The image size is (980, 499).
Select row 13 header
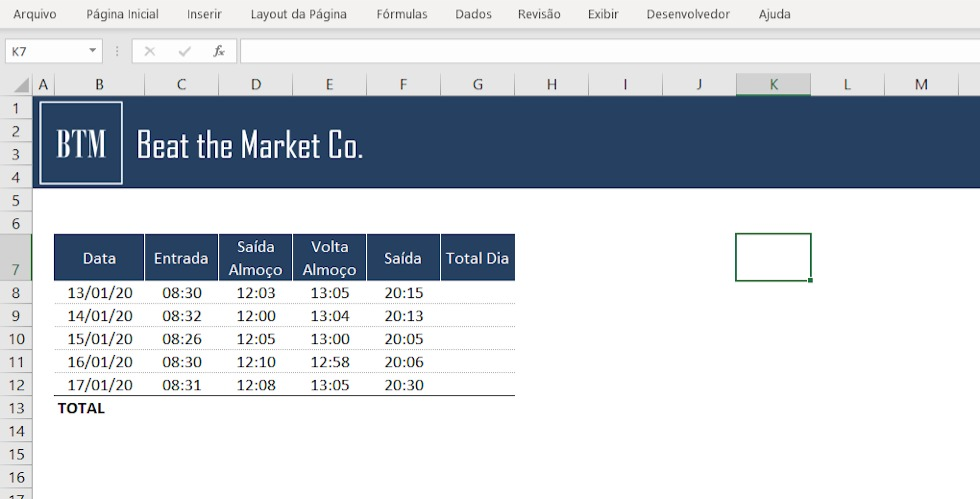tap(16, 408)
